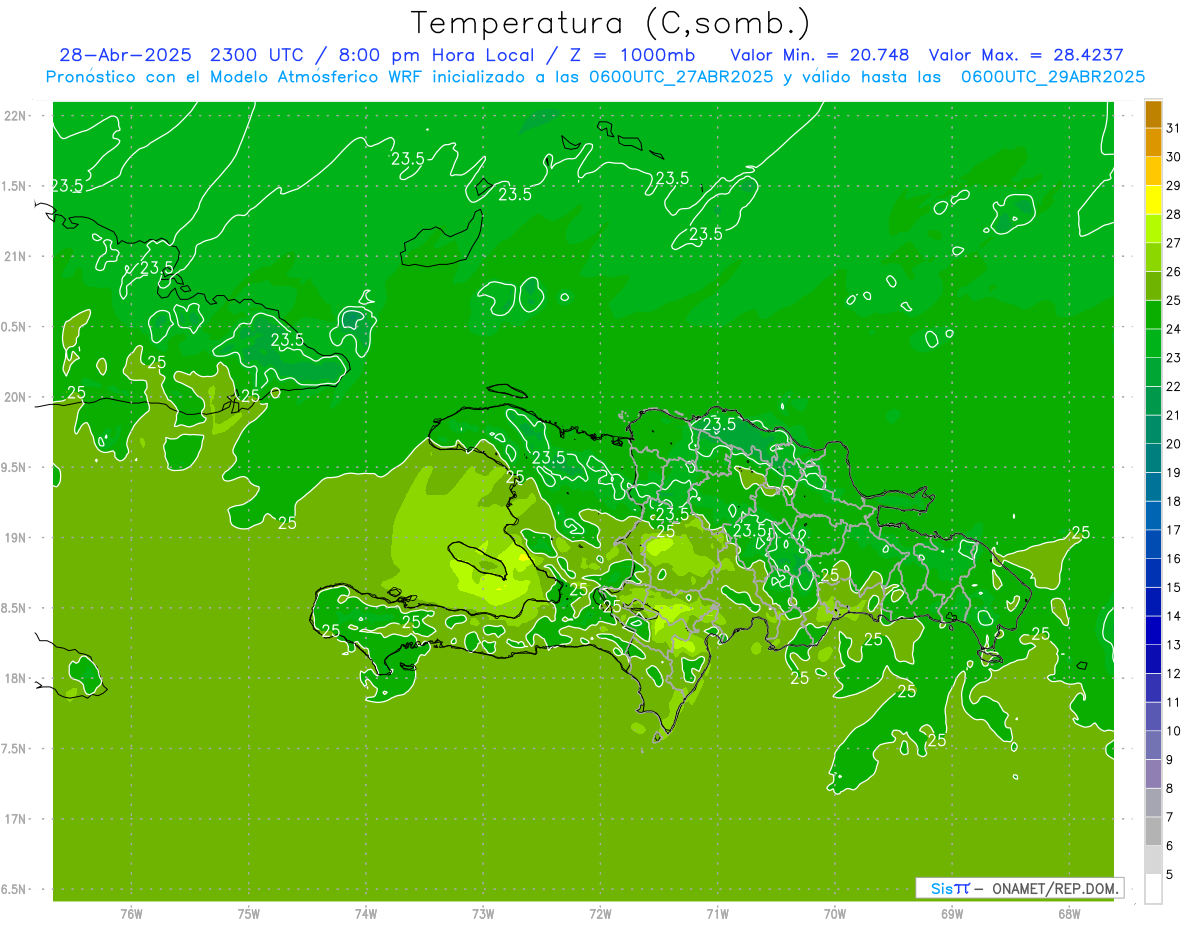Click the '74W' longitude axis label
The height and width of the screenshot is (927, 1200).
pyautogui.click(x=366, y=914)
